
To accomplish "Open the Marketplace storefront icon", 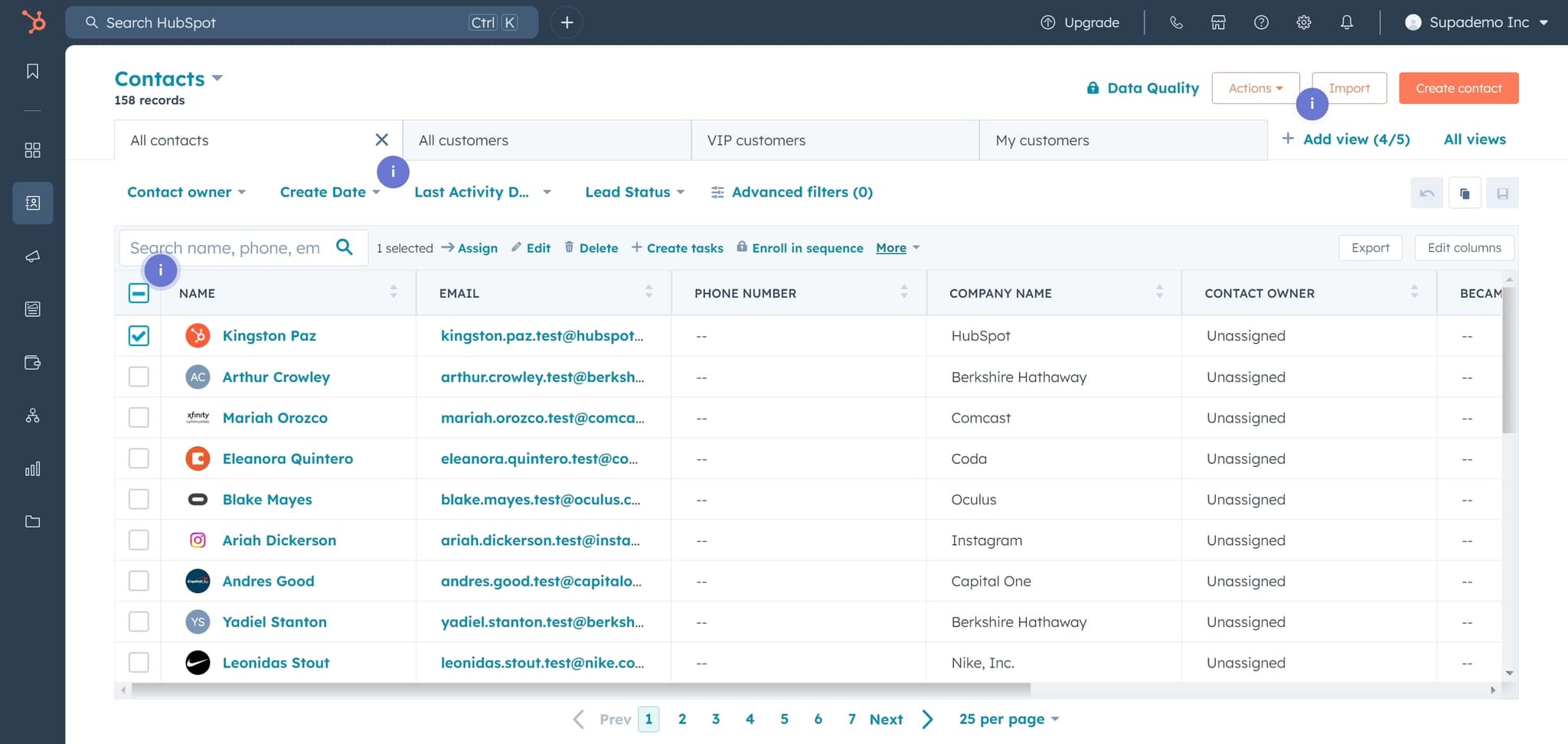I will pyautogui.click(x=1218, y=22).
